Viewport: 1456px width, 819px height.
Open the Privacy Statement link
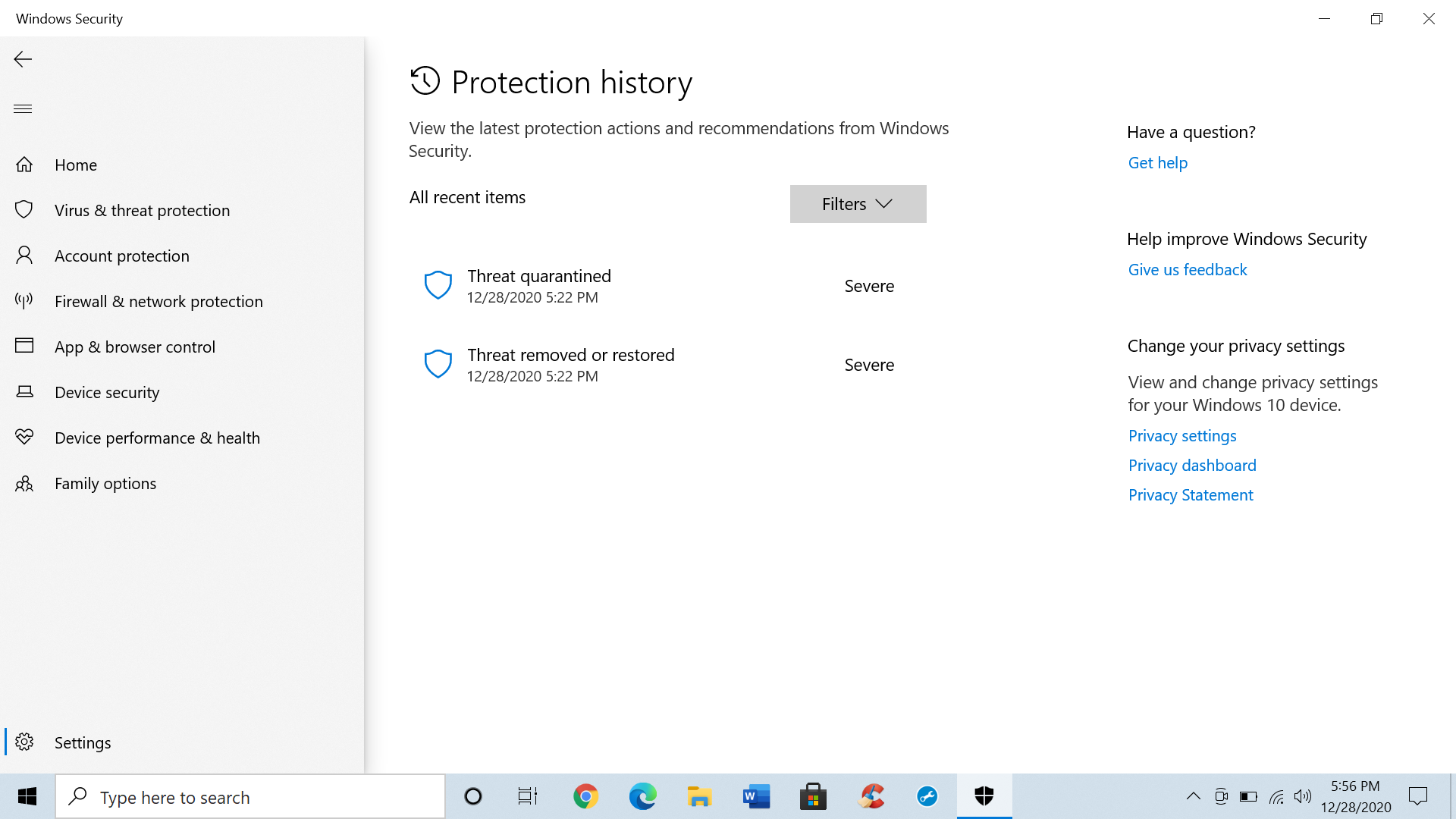[x=1191, y=494]
